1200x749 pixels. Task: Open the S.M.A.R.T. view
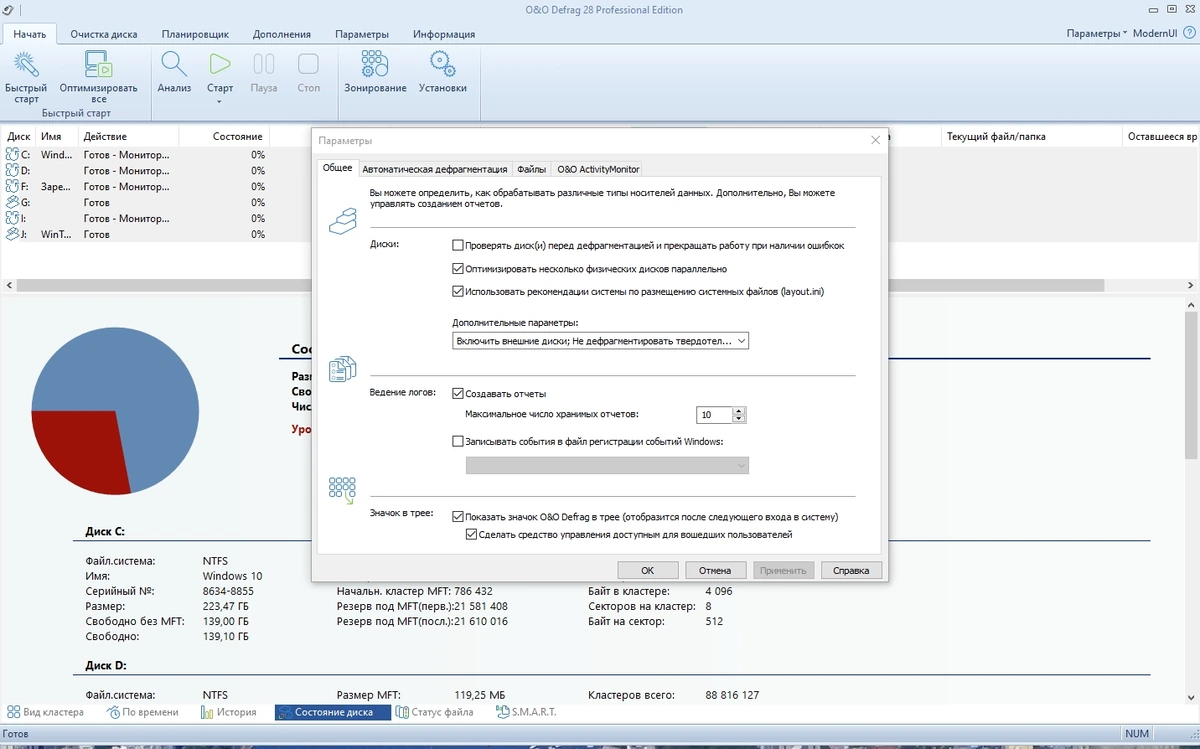pos(526,712)
